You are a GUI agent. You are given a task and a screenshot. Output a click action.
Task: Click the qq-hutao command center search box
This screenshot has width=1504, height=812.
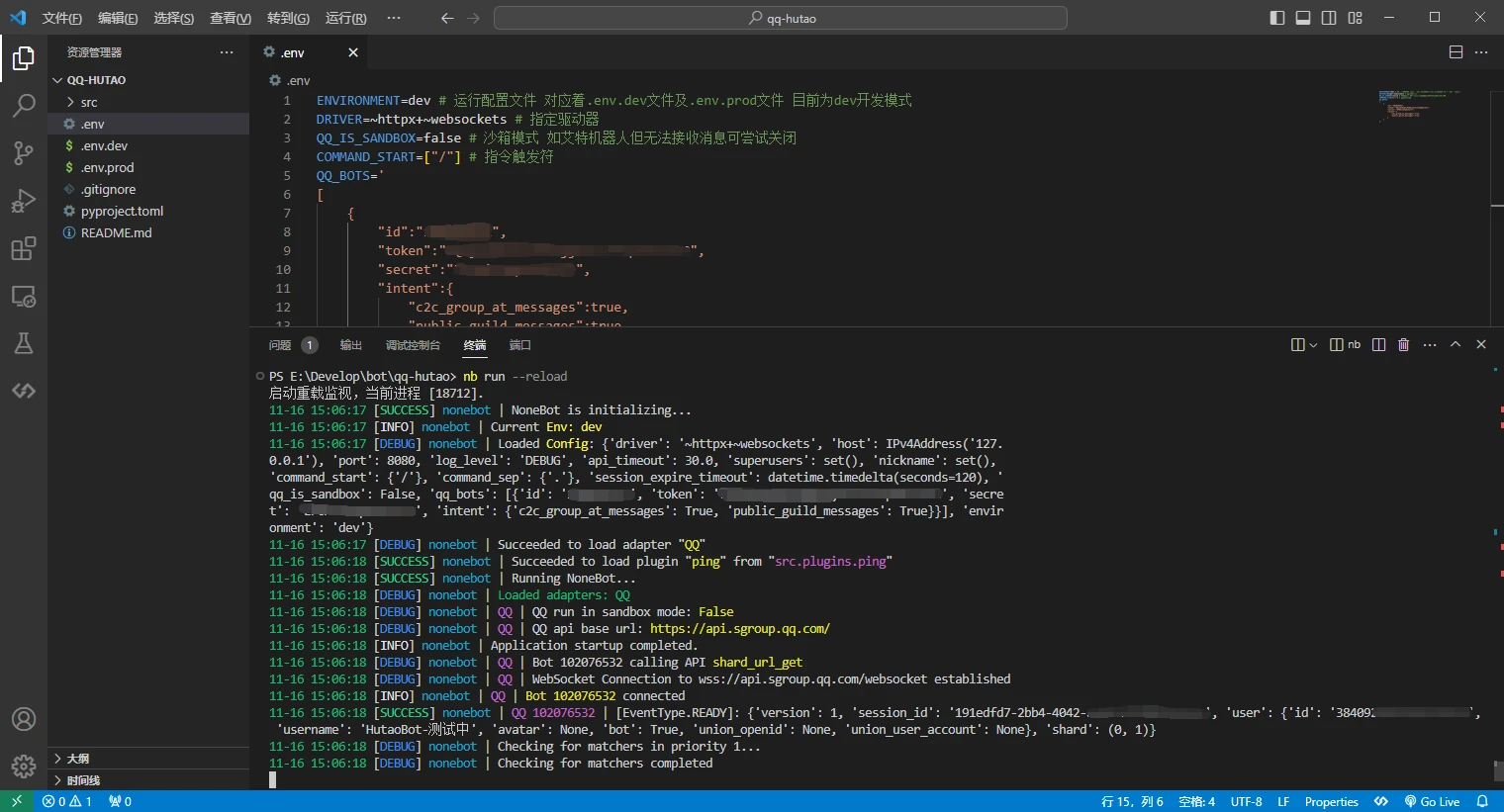(781, 18)
